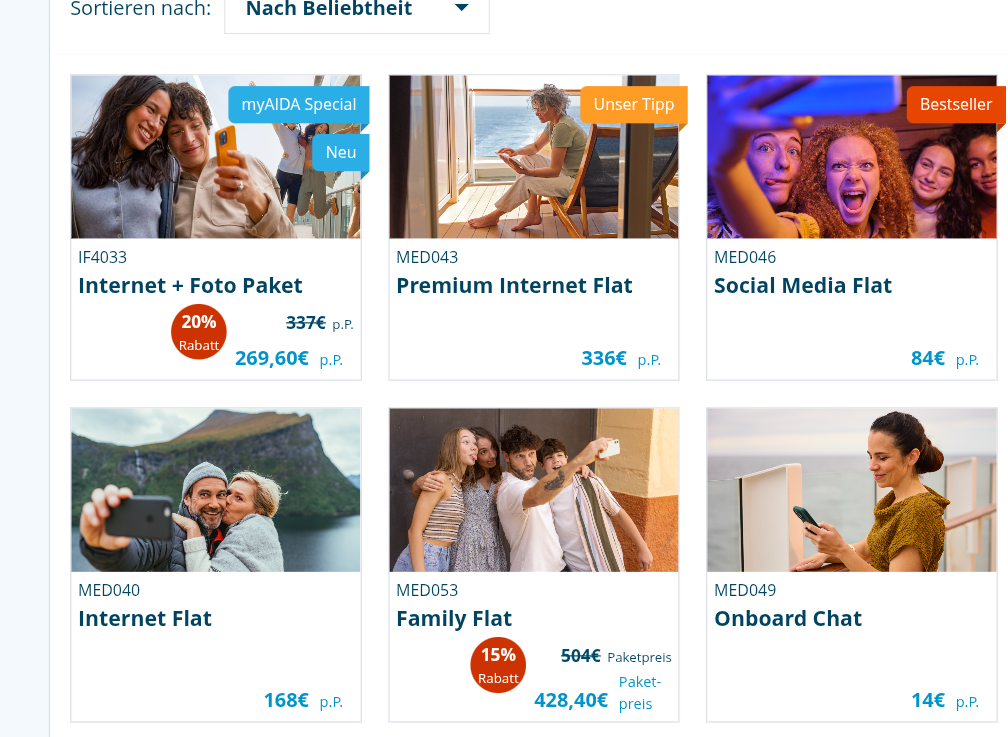Viewport: 1008px width, 737px height.
Task: Click the 'Onboard Chat' title
Action: click(x=788, y=619)
